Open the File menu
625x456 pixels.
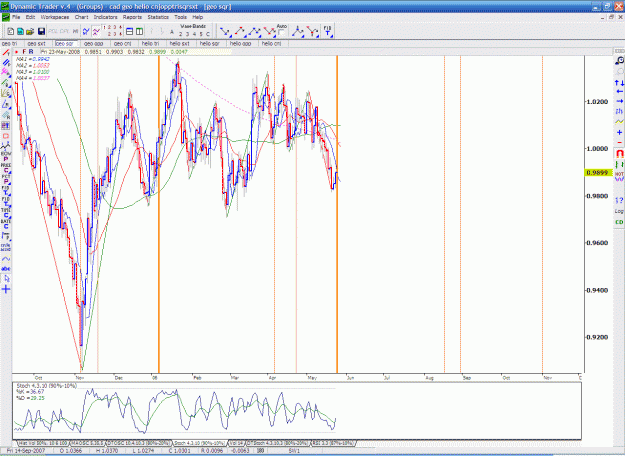[x=16, y=17]
